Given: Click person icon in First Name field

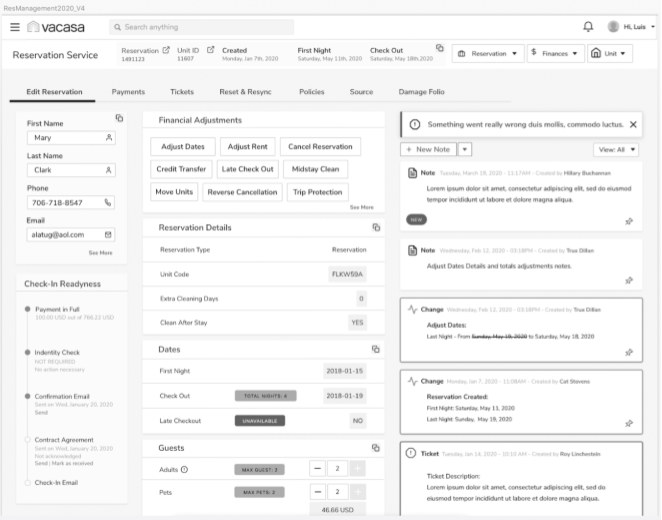Looking at the screenshot, I should (x=109, y=138).
